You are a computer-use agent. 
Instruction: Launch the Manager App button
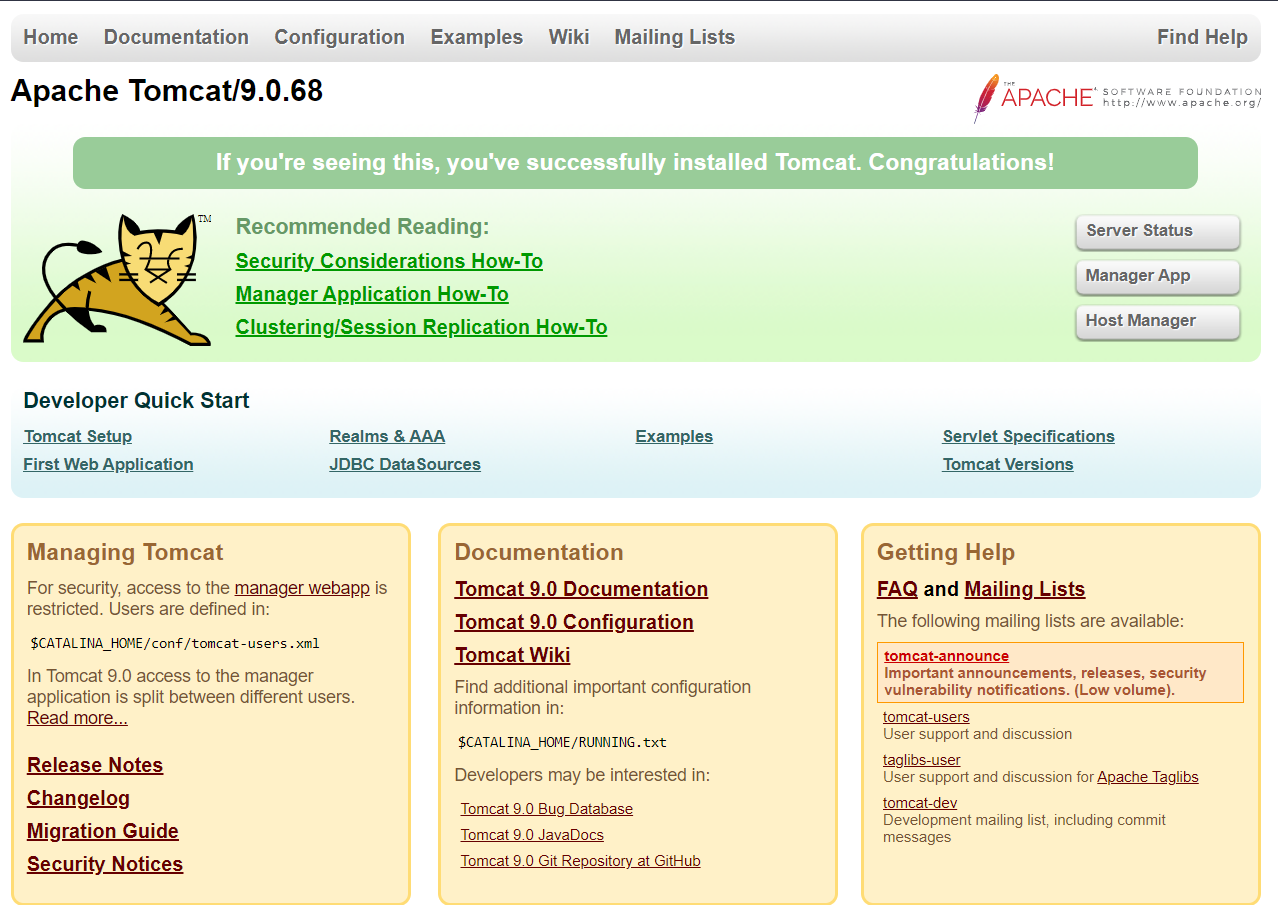pos(1158,276)
